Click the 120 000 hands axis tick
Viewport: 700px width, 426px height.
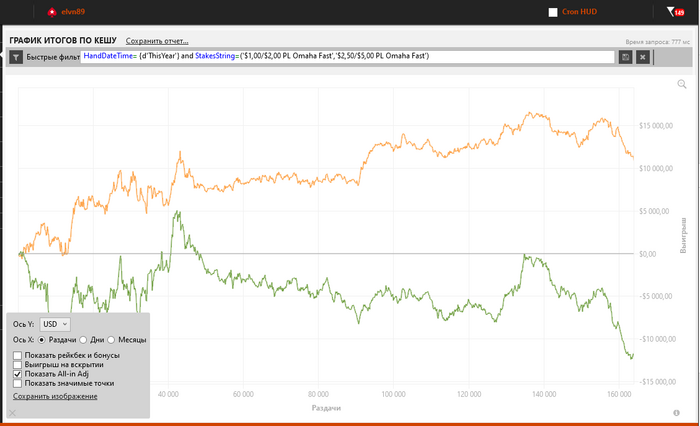click(469, 394)
